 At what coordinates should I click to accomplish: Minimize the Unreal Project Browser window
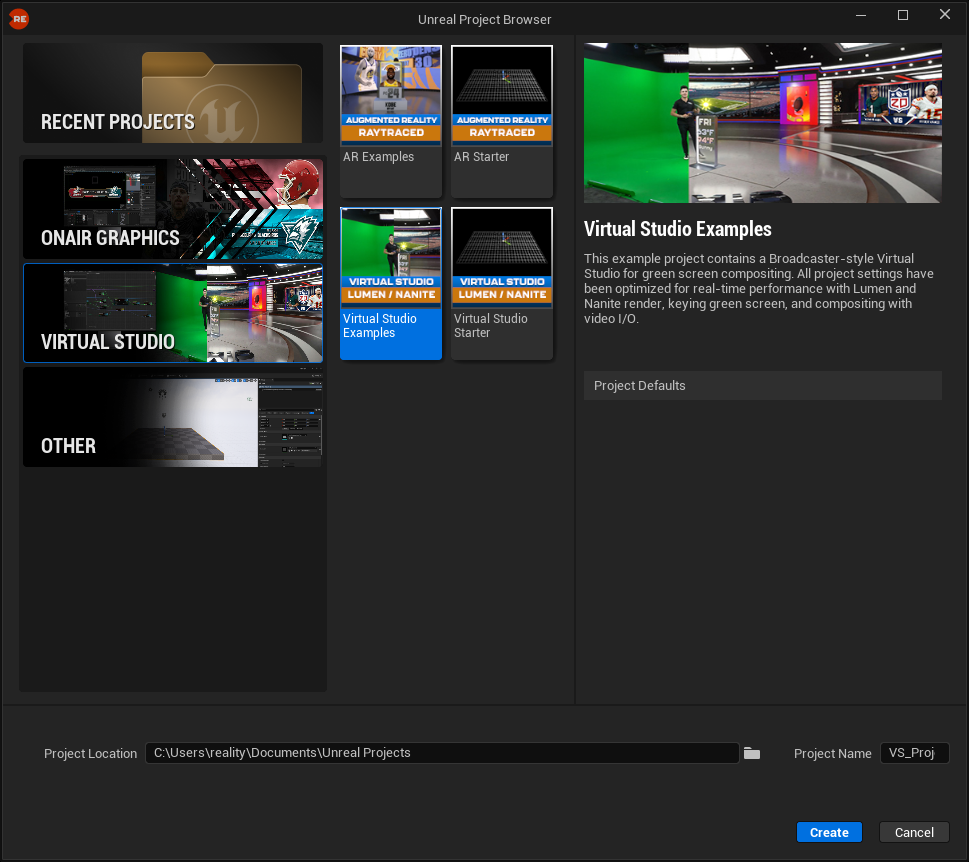[861, 15]
